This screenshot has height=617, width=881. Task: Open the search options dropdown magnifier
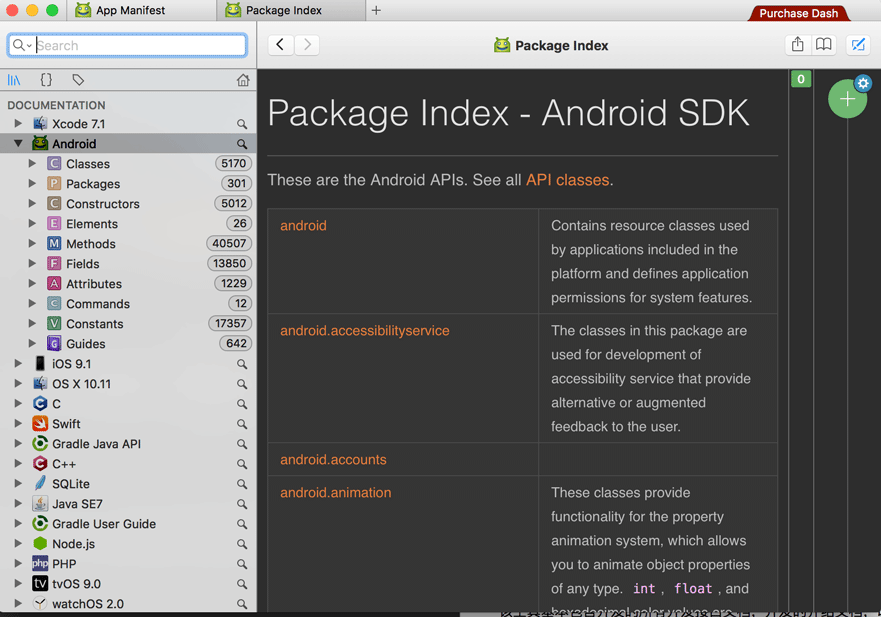point(21,45)
